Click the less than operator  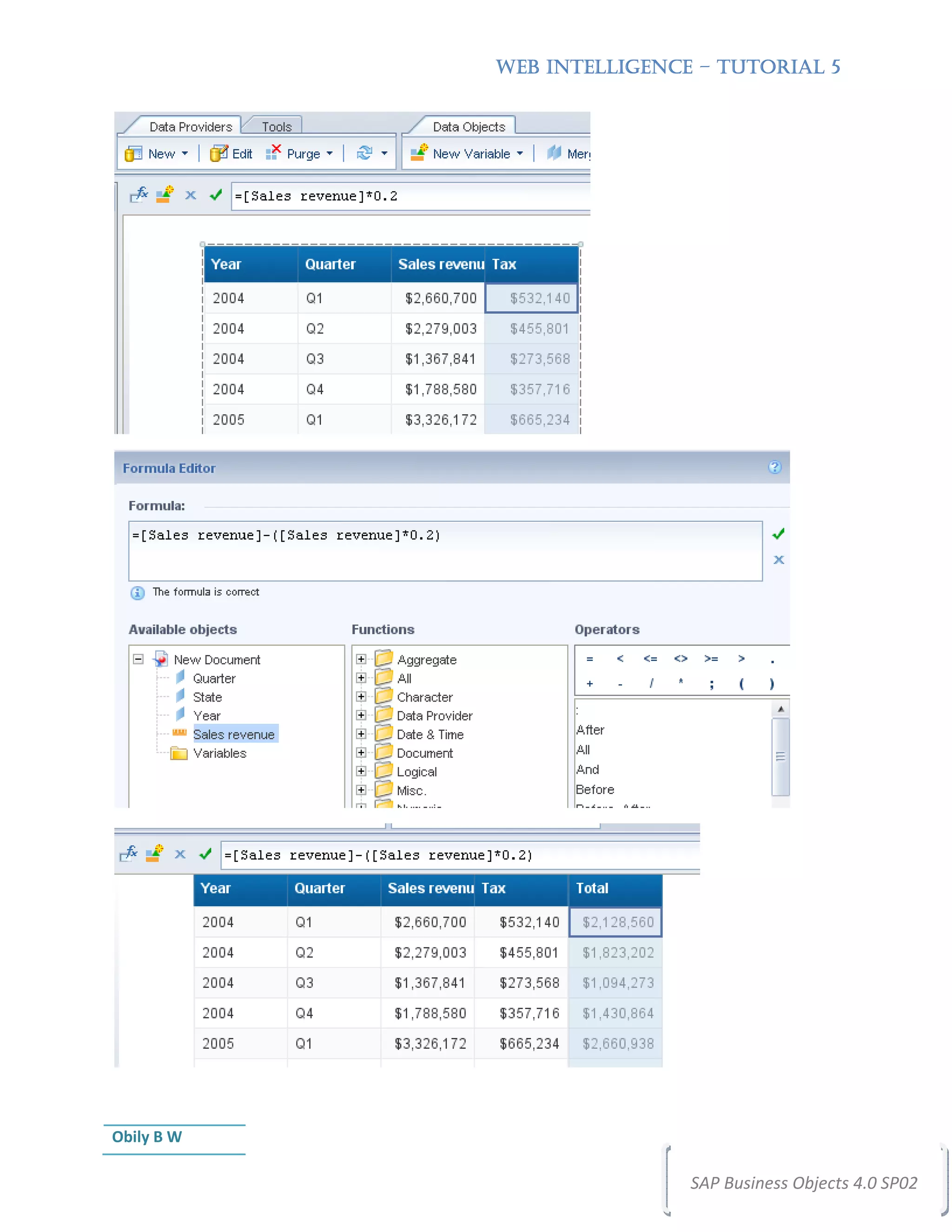pos(620,658)
